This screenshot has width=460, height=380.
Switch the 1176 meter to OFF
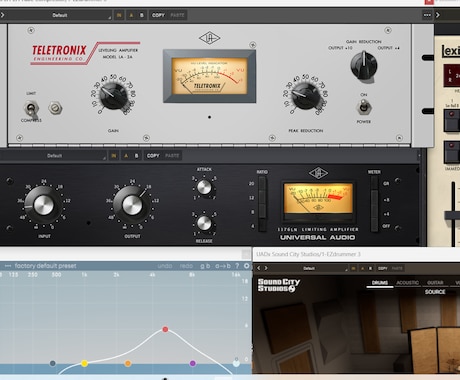[x=374, y=226]
